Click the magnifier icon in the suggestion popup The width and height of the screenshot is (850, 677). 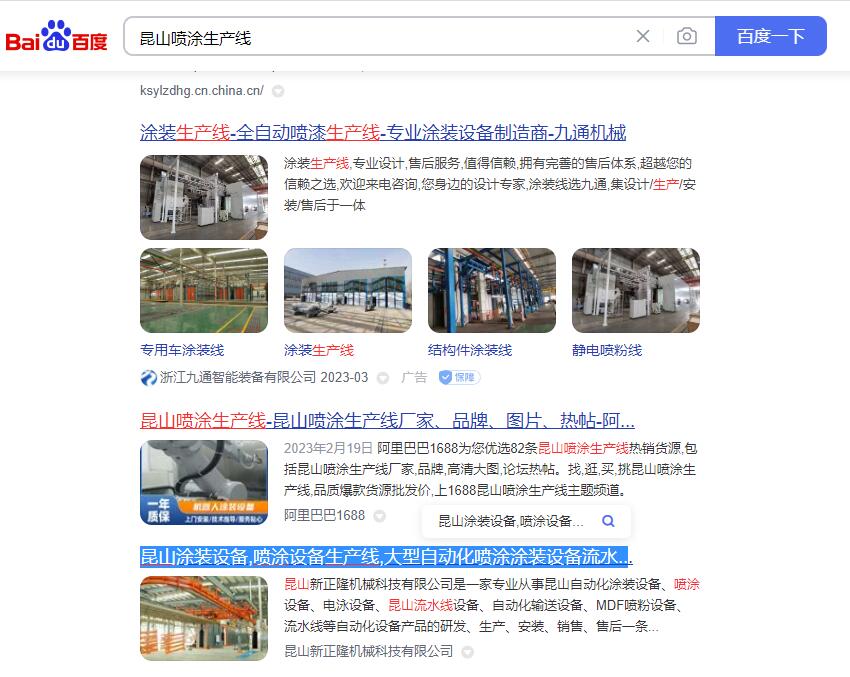tap(608, 521)
